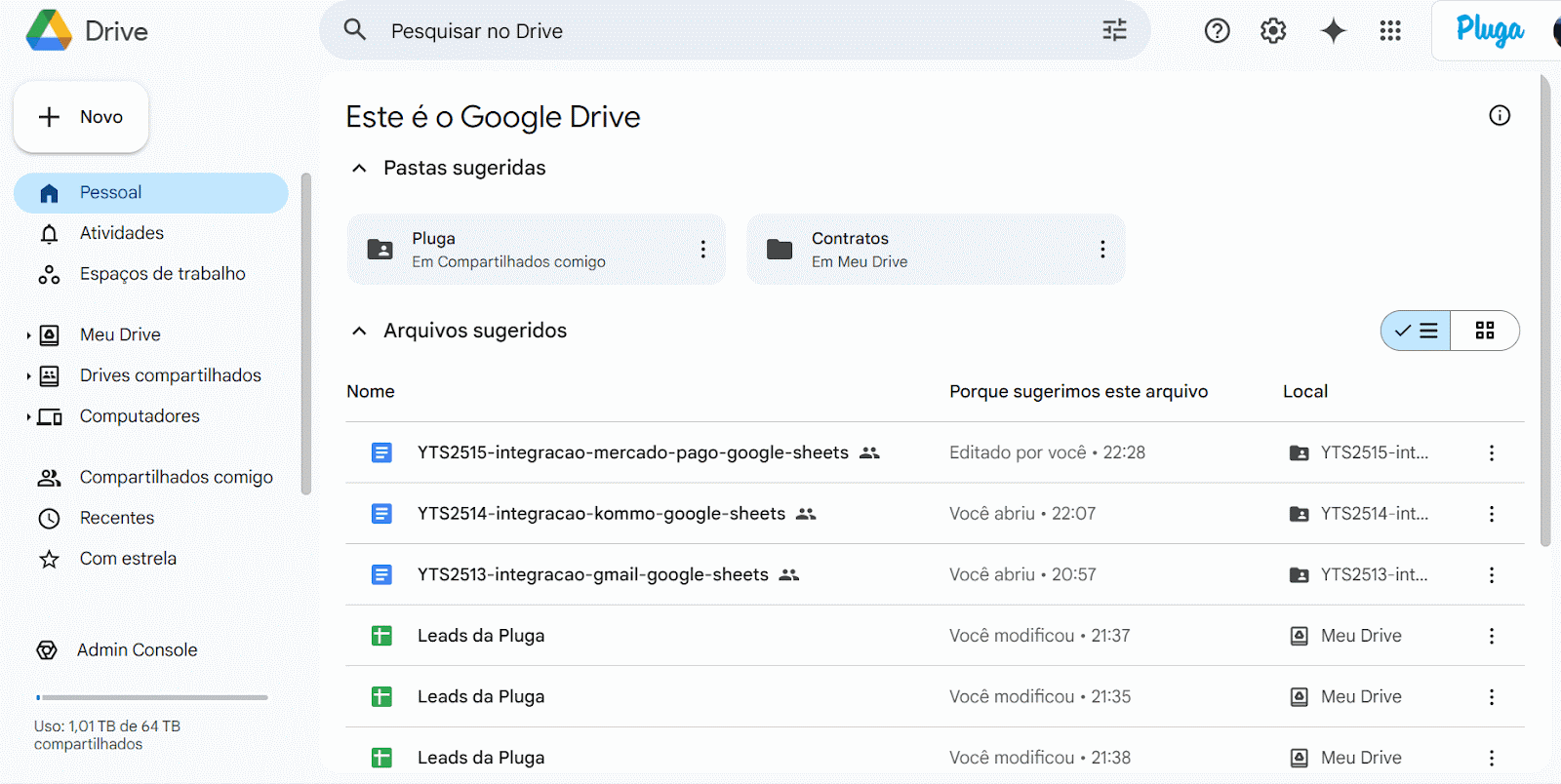
Task: Collapse Pastas sugeridas section
Action: pos(359,168)
